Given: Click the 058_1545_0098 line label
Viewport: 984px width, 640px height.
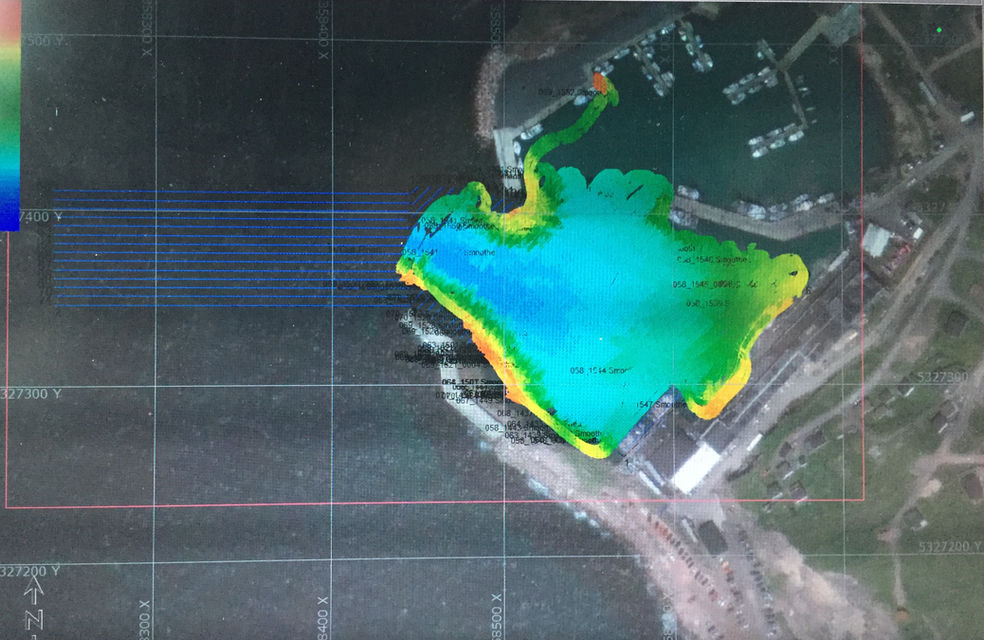Looking at the screenshot, I should click(707, 284).
